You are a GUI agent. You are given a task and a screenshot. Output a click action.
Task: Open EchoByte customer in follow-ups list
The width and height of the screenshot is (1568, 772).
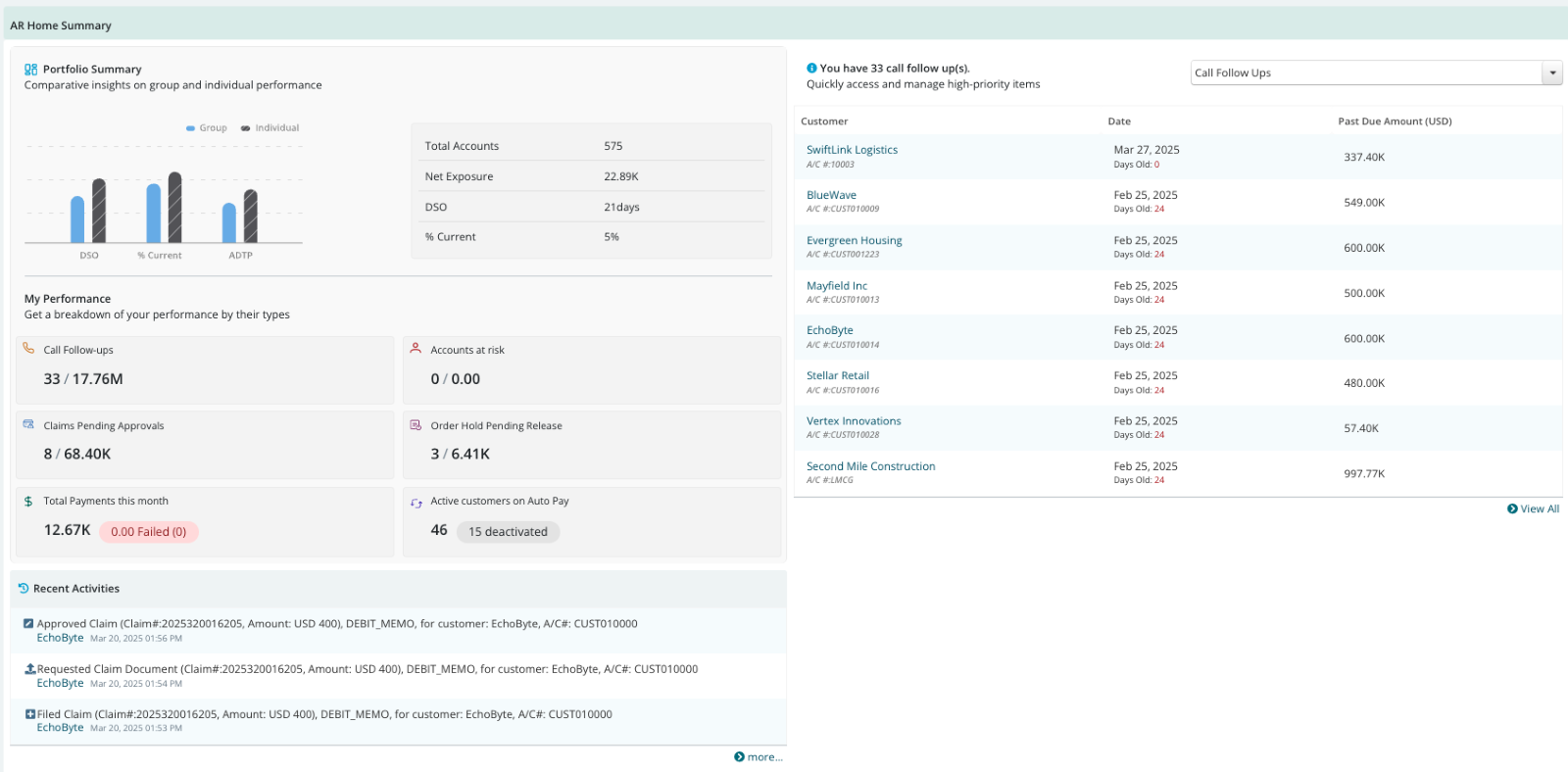tap(830, 330)
